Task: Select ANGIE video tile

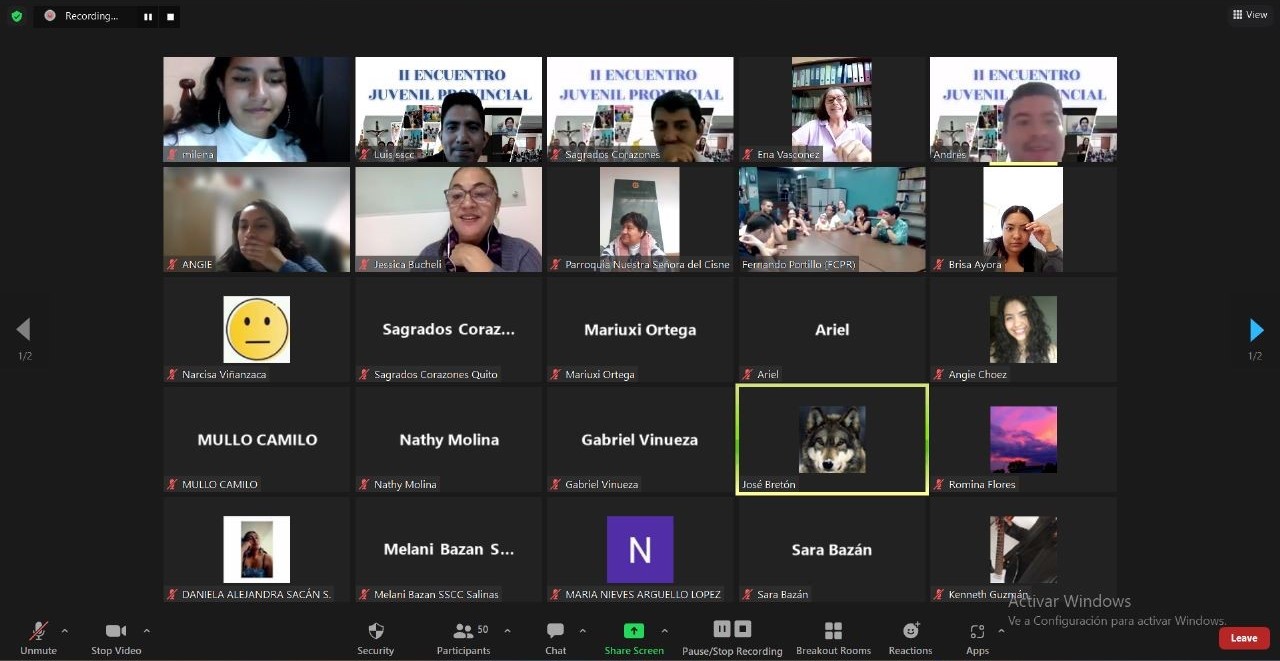Action: click(257, 219)
